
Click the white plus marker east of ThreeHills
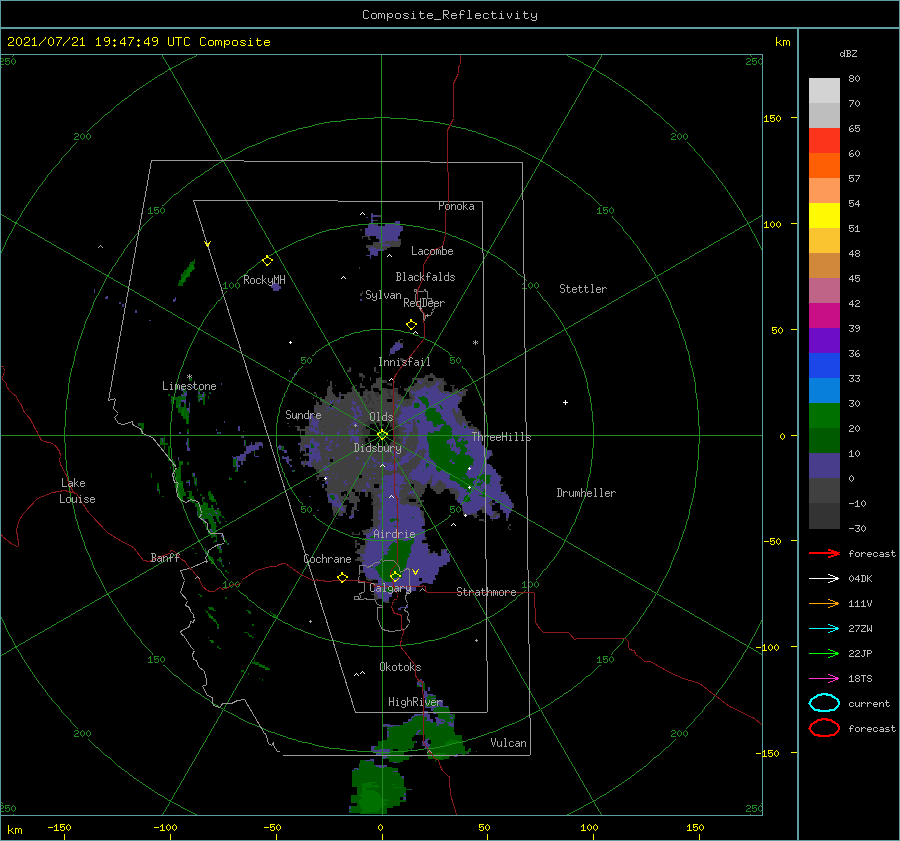[x=565, y=402]
